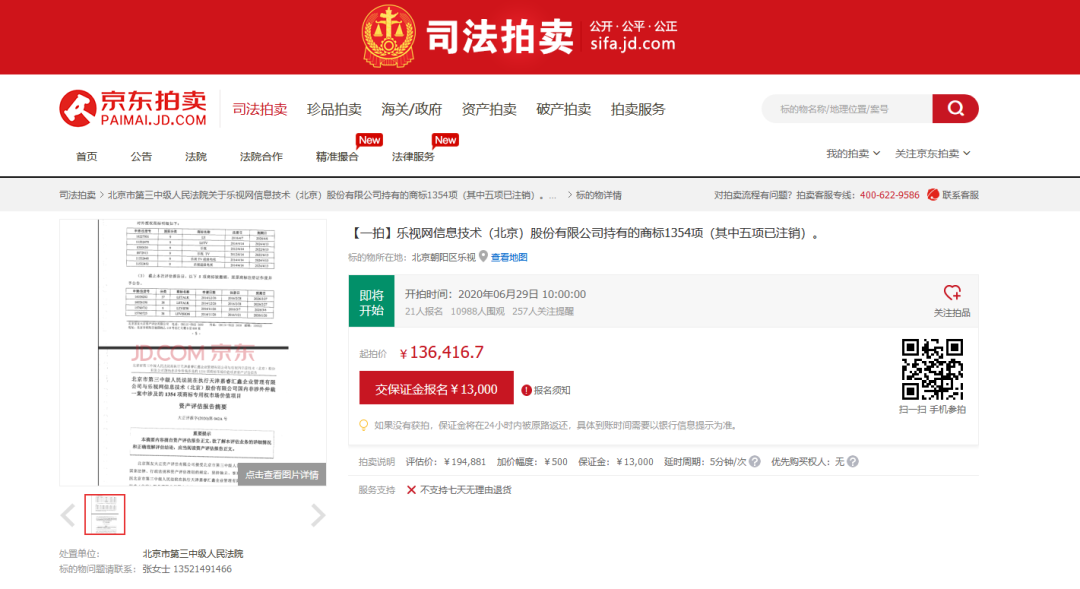
Task: Open the 珍品拍卖 tab
Action: tap(334, 109)
